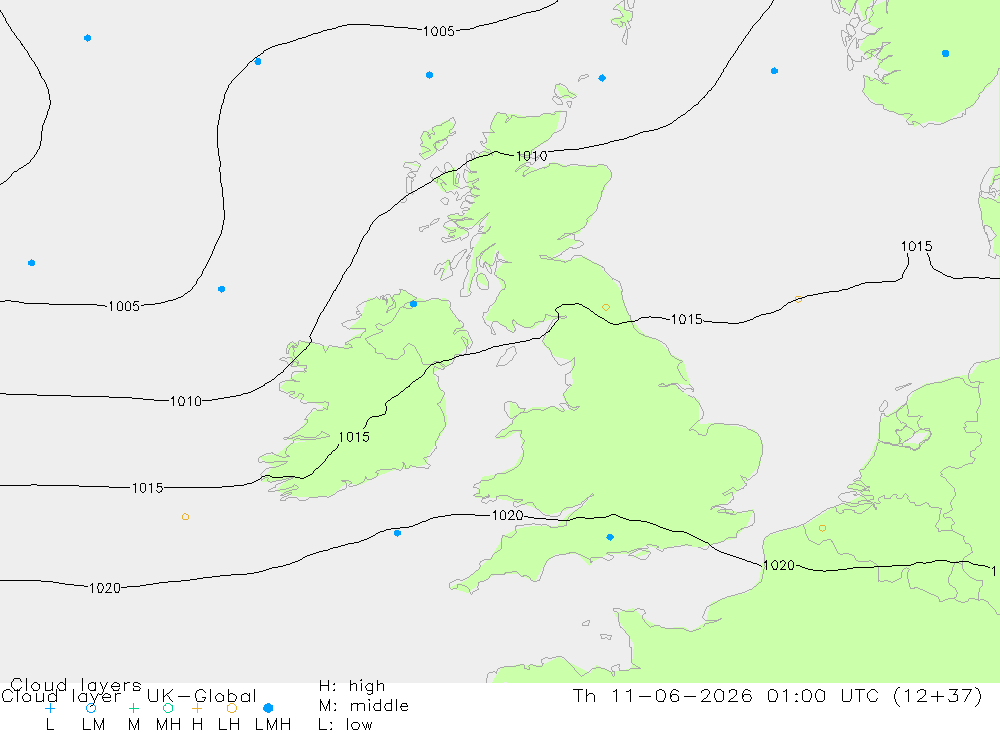Select the blue cloud marker over Norway

point(945,54)
